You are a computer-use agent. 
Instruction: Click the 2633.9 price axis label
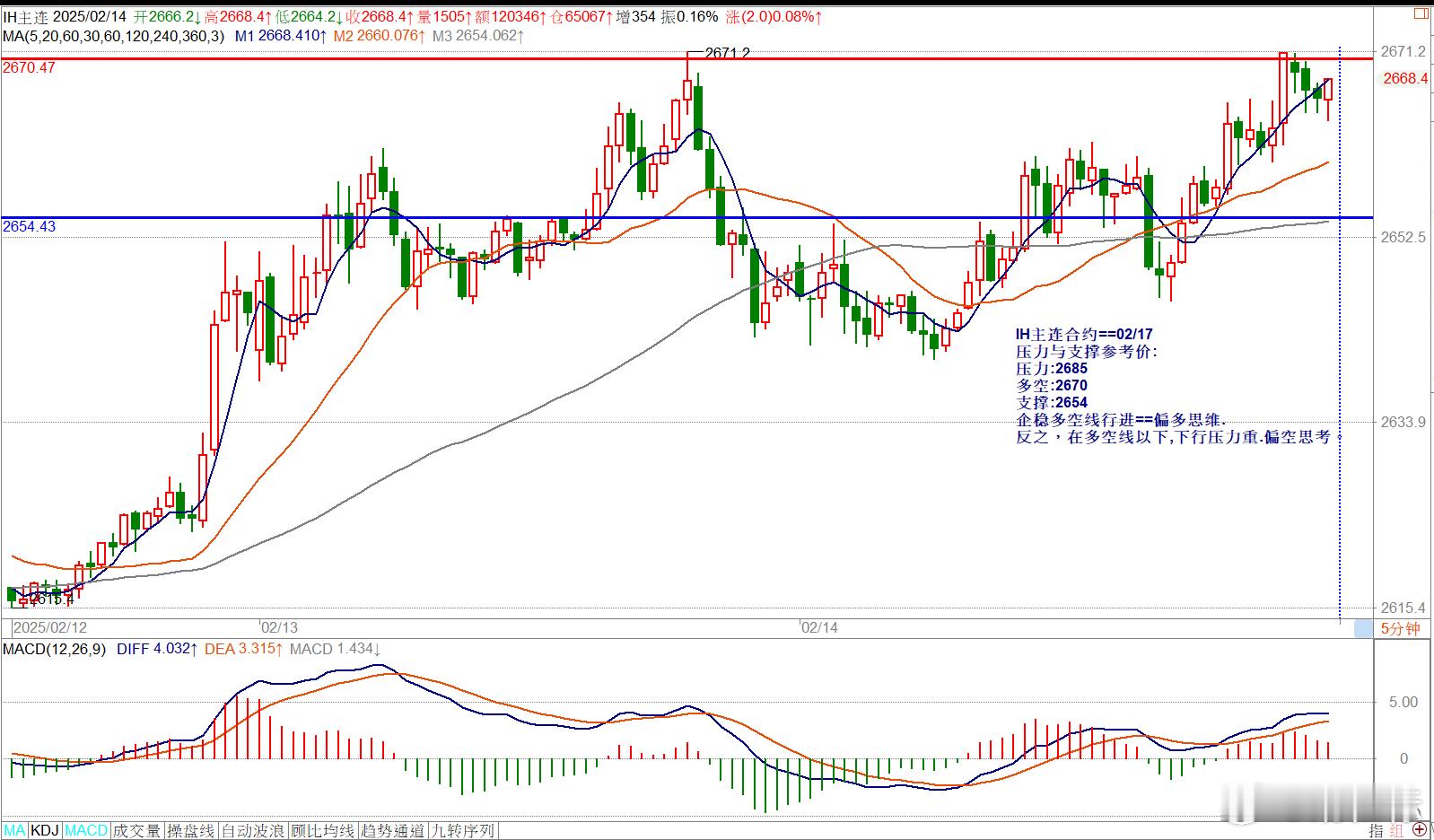click(x=1405, y=422)
